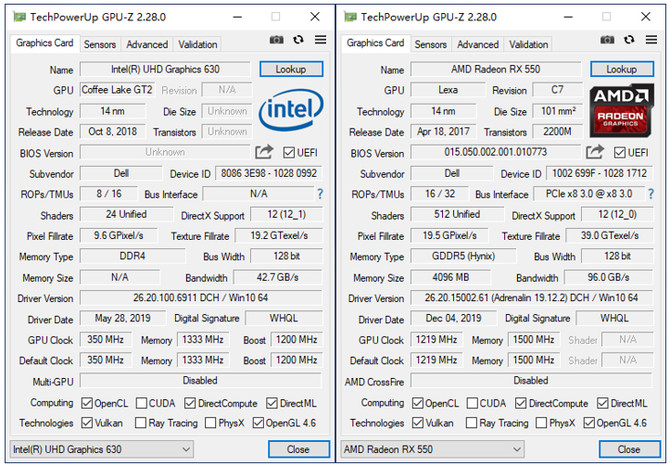Select Graphics Card tab in AMD window
This screenshot has width=670, height=466.
pos(376,43)
